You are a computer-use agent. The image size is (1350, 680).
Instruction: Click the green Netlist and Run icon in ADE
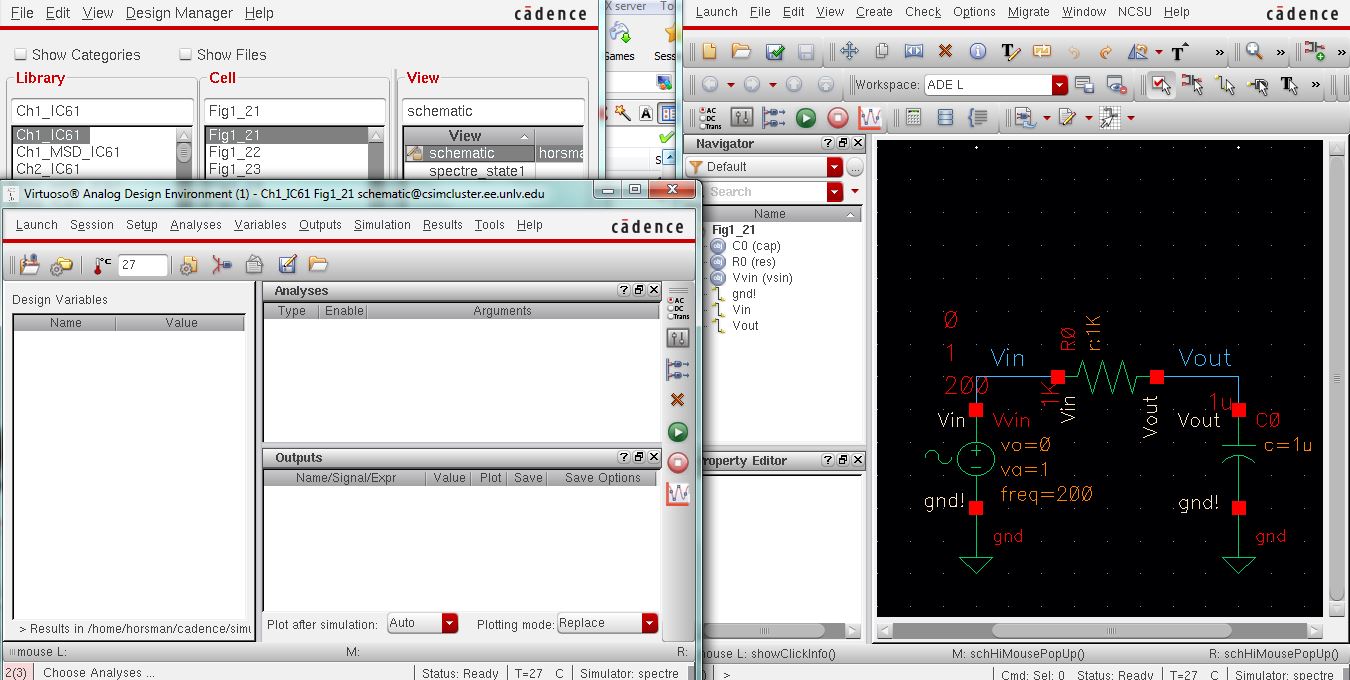[678, 432]
